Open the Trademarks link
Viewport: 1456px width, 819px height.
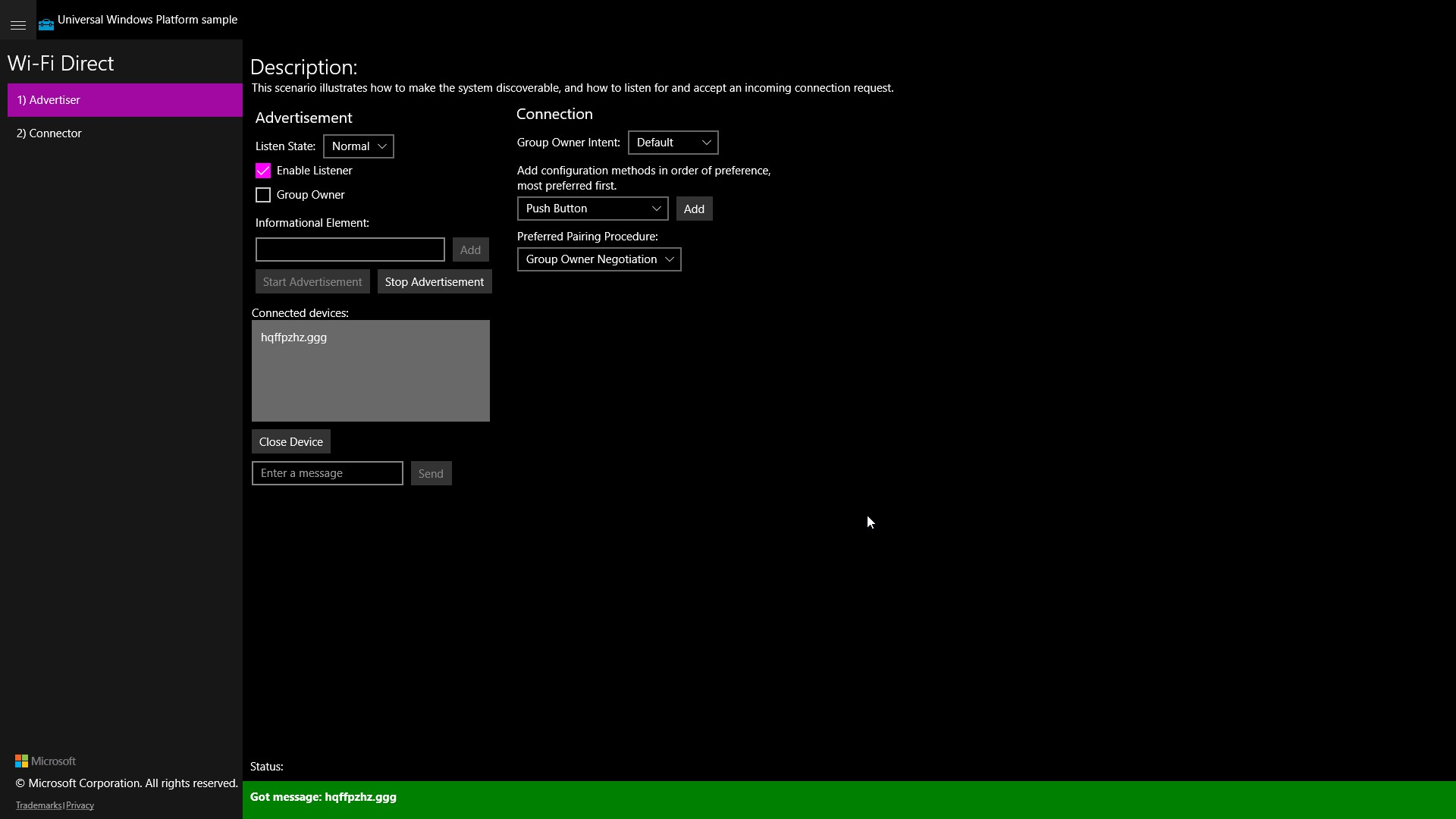coord(39,805)
